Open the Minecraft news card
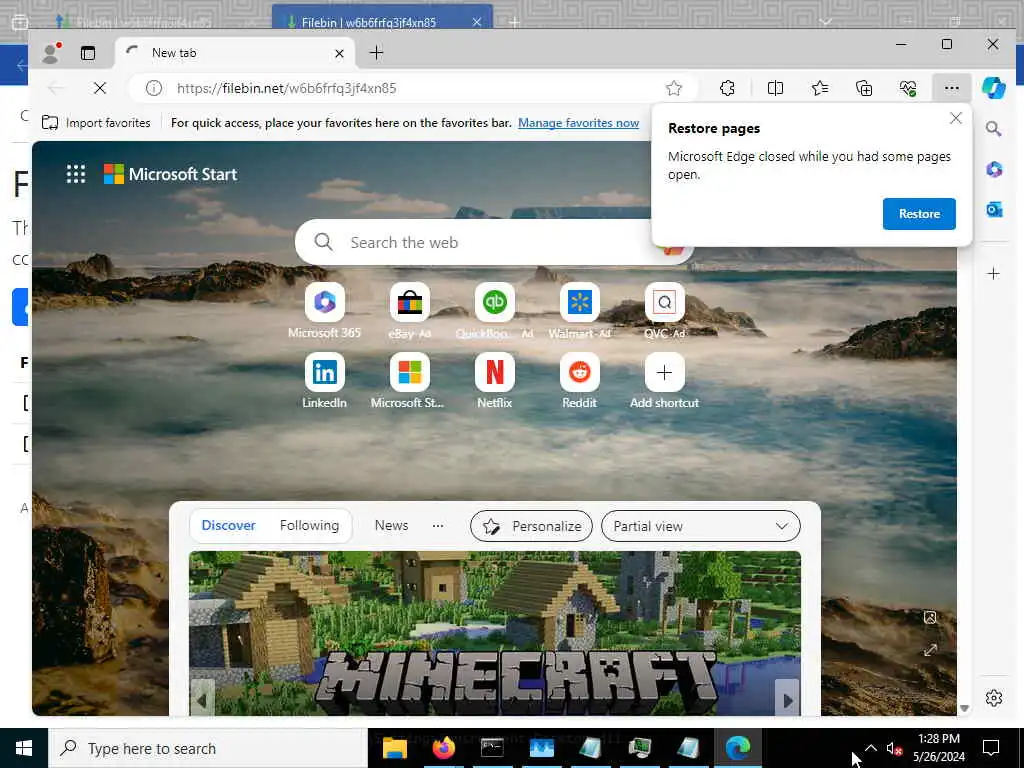The width and height of the screenshot is (1024, 768). click(x=494, y=633)
